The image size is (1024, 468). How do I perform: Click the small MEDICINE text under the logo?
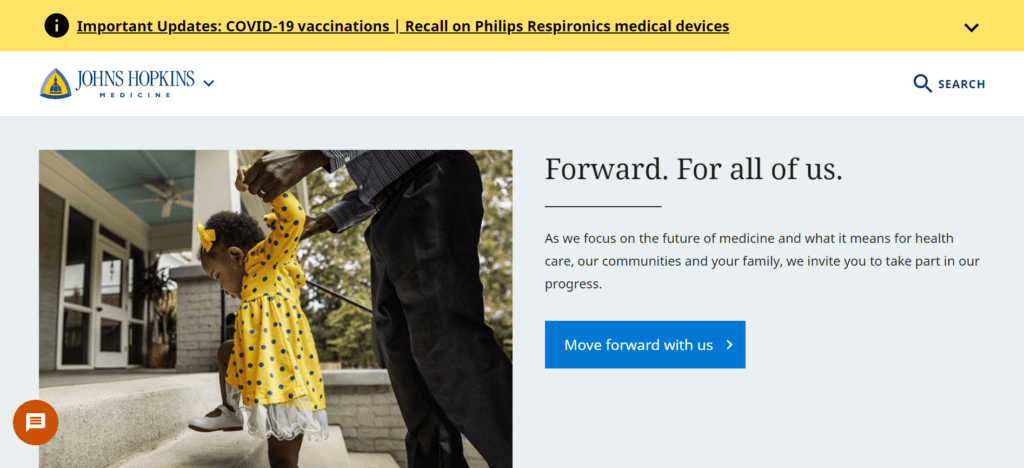tap(134, 95)
